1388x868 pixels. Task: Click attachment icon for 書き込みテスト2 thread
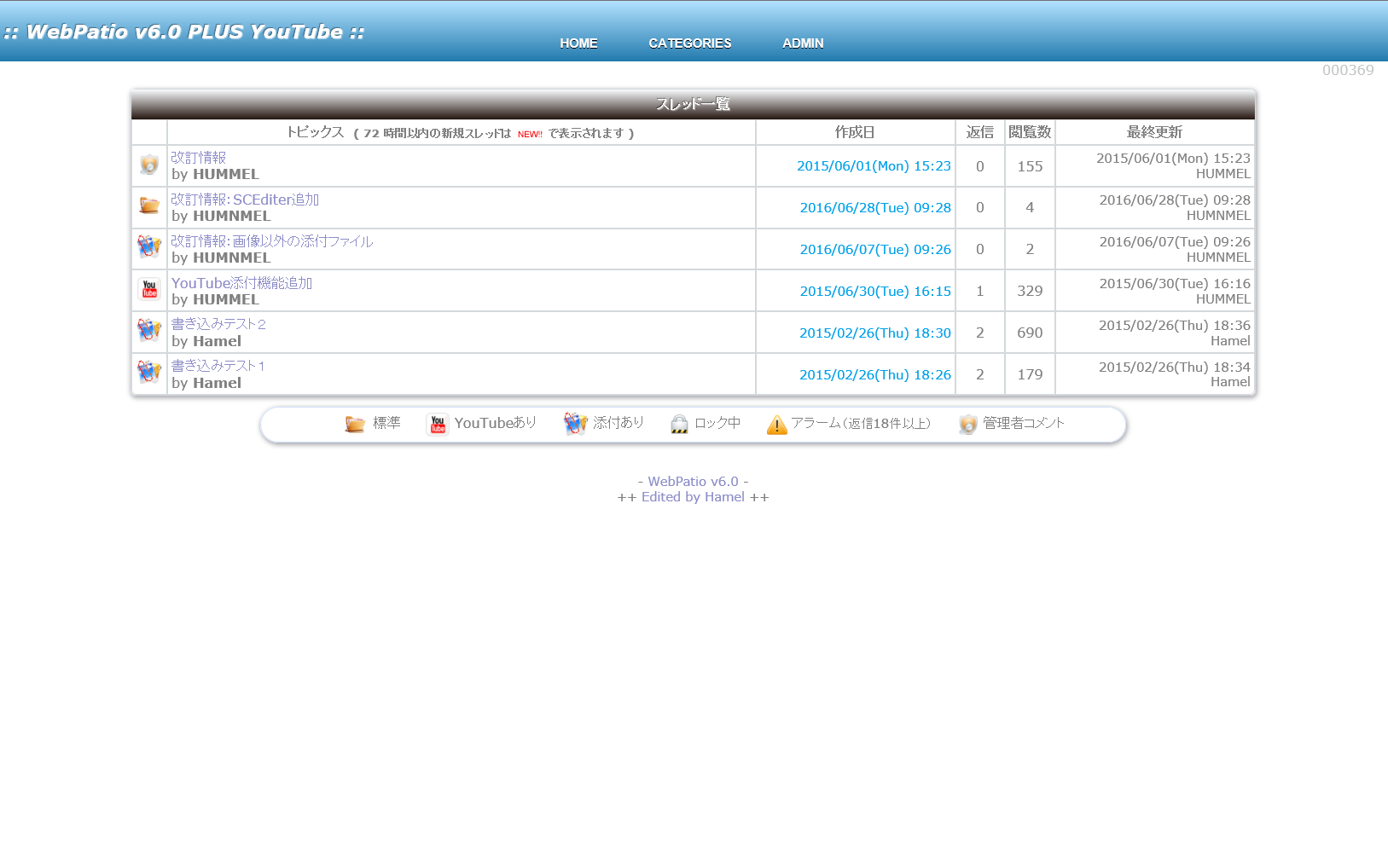click(149, 330)
